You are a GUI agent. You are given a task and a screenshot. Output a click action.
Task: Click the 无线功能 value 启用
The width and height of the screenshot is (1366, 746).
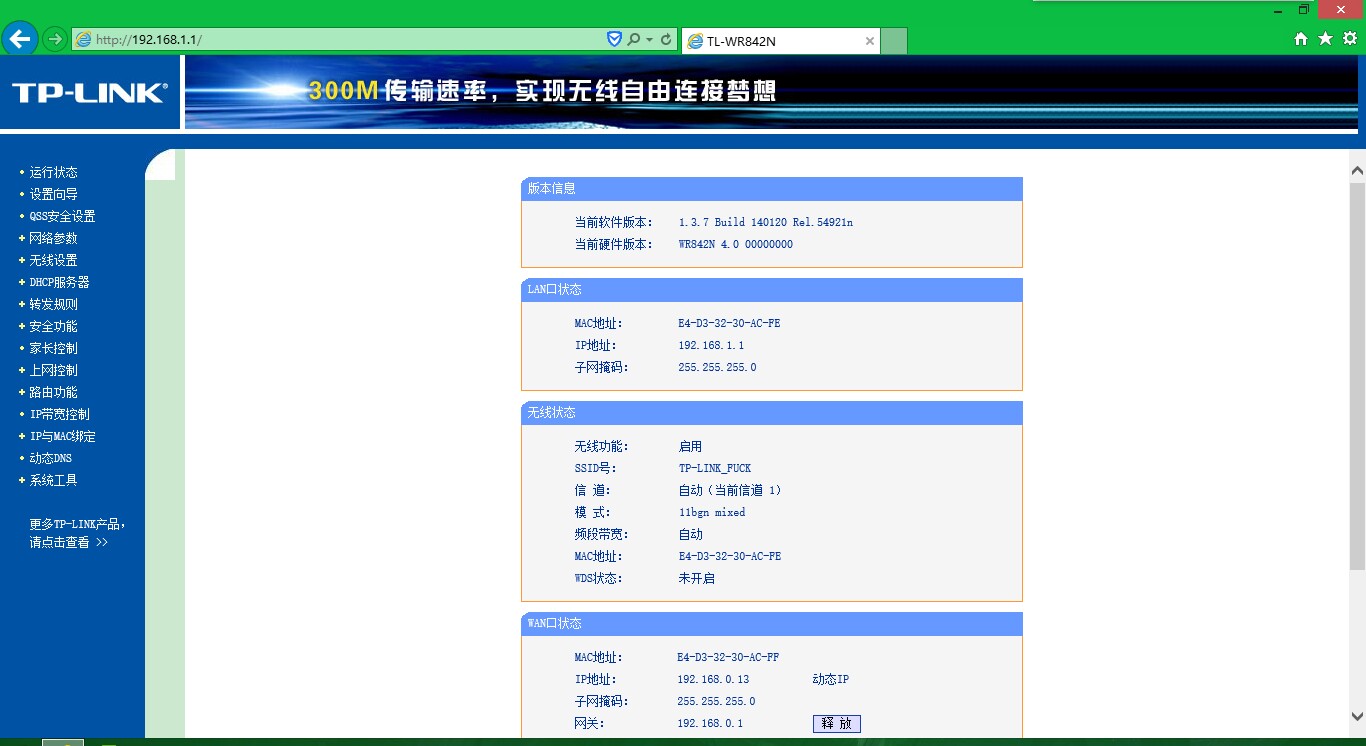click(690, 446)
